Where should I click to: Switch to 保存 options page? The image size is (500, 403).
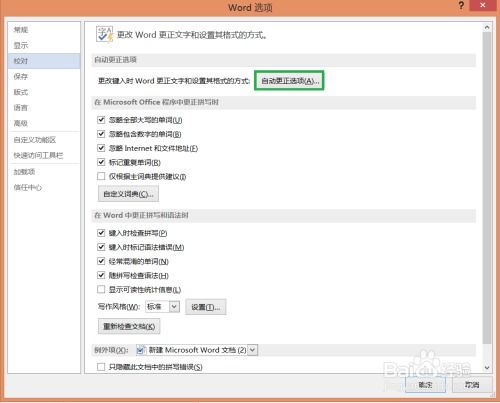click(x=21, y=76)
